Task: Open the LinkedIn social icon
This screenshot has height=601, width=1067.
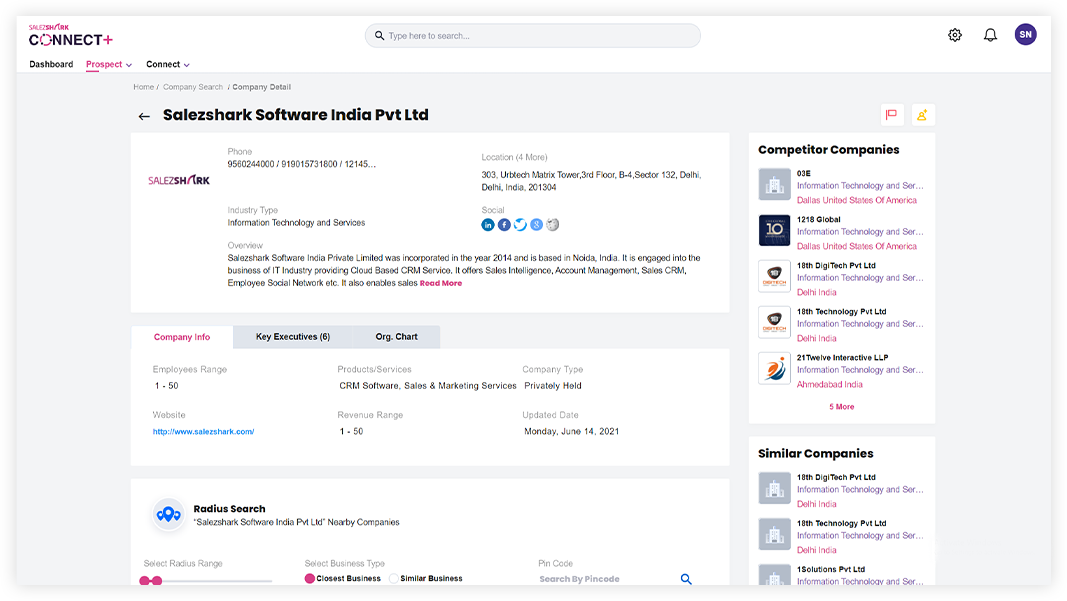Action: click(488, 225)
